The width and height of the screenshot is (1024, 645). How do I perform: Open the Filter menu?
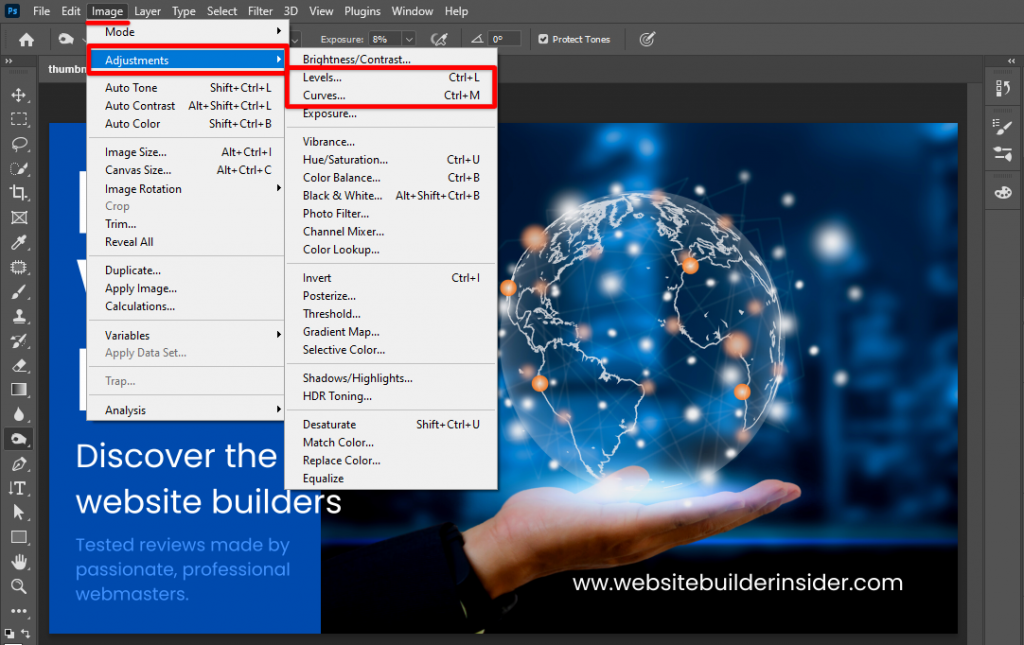260,11
